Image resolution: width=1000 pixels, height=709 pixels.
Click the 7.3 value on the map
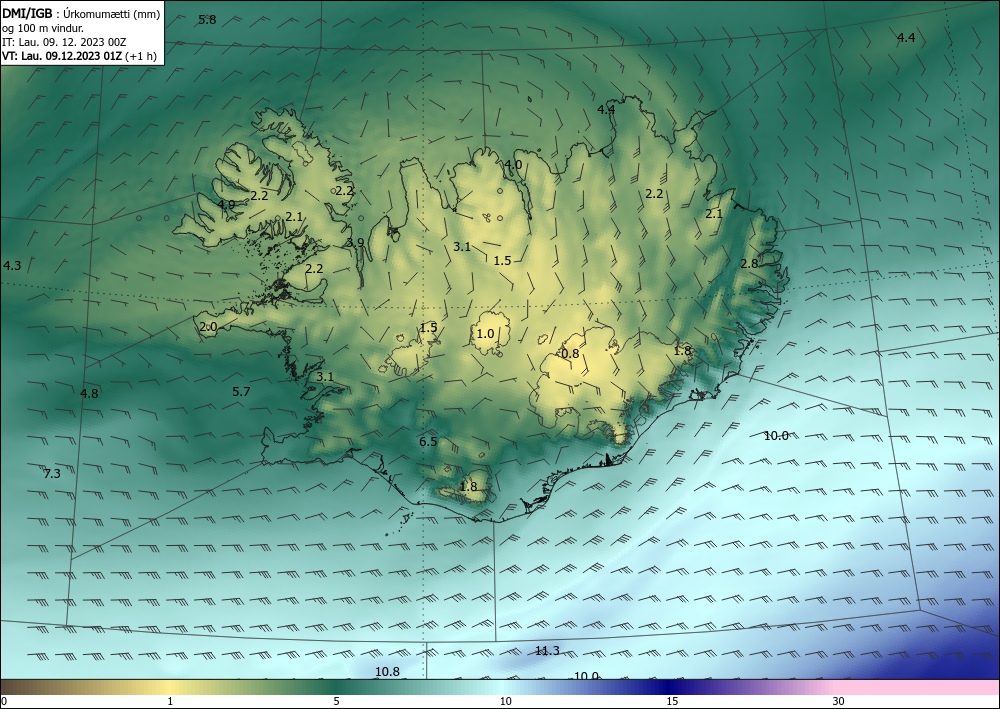[52, 473]
